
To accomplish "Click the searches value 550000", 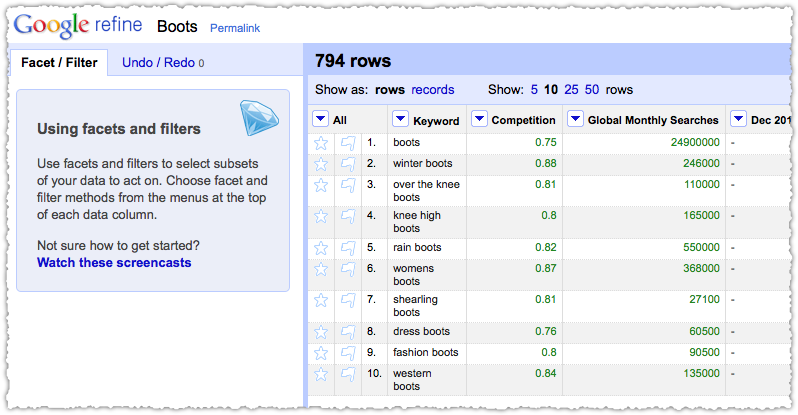I will pos(701,247).
